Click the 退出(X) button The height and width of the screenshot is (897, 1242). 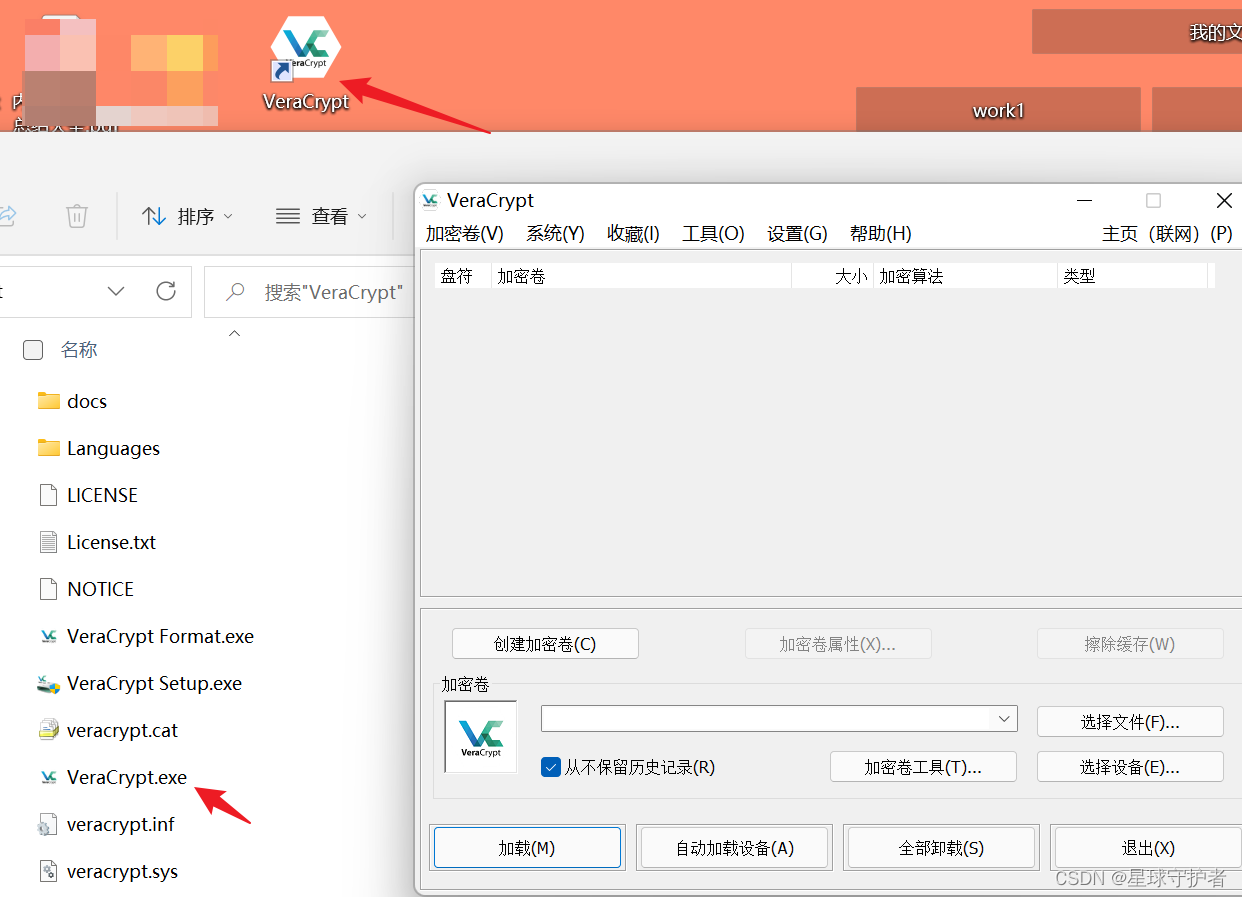[x=1148, y=848]
